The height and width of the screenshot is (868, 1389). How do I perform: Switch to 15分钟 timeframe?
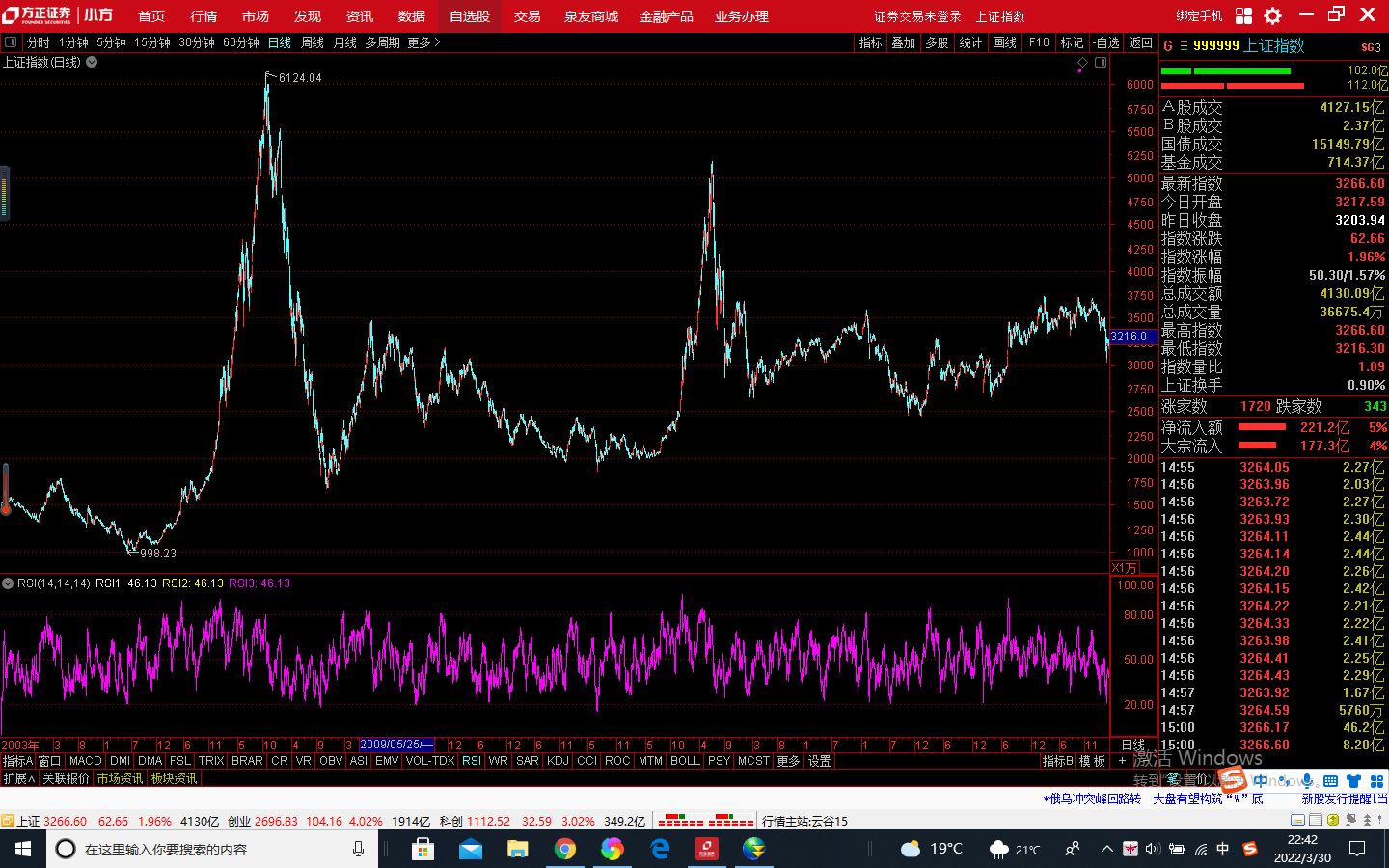pyautogui.click(x=151, y=42)
